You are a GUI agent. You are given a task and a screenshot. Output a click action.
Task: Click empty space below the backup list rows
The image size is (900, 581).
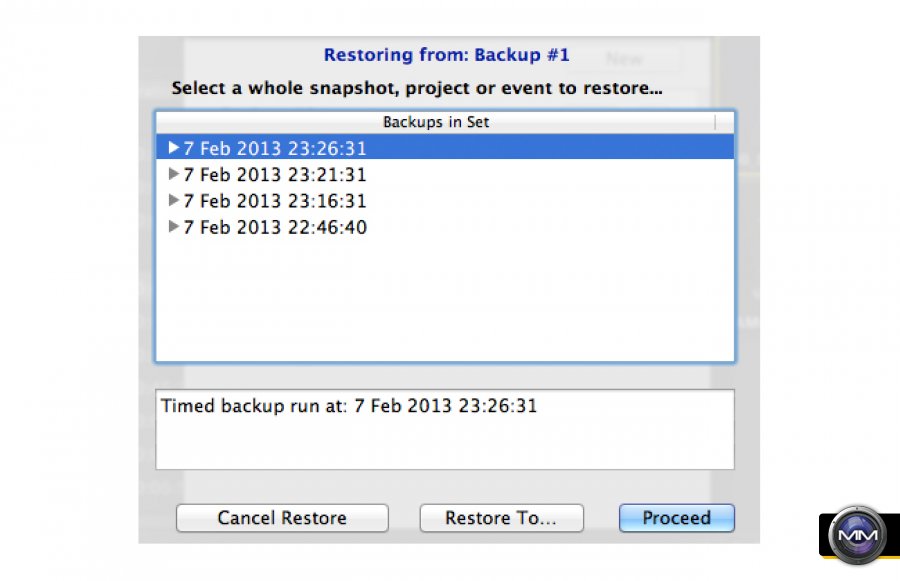[445, 300]
